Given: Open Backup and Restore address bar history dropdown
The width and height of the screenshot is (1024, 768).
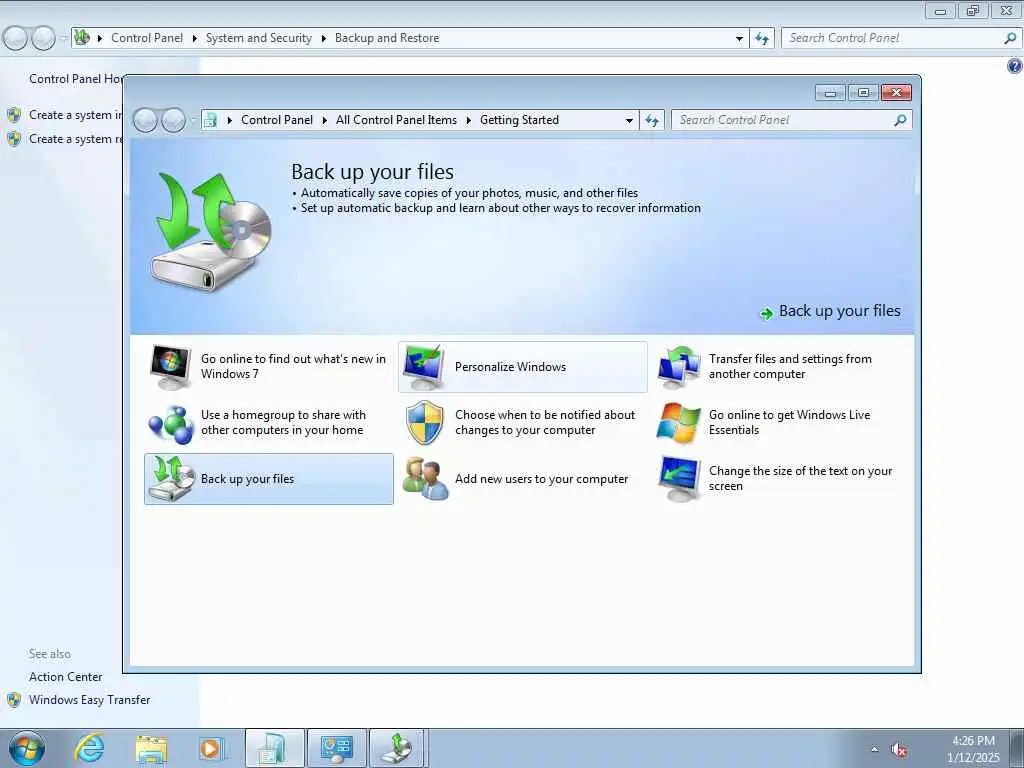Looking at the screenshot, I should pos(739,39).
